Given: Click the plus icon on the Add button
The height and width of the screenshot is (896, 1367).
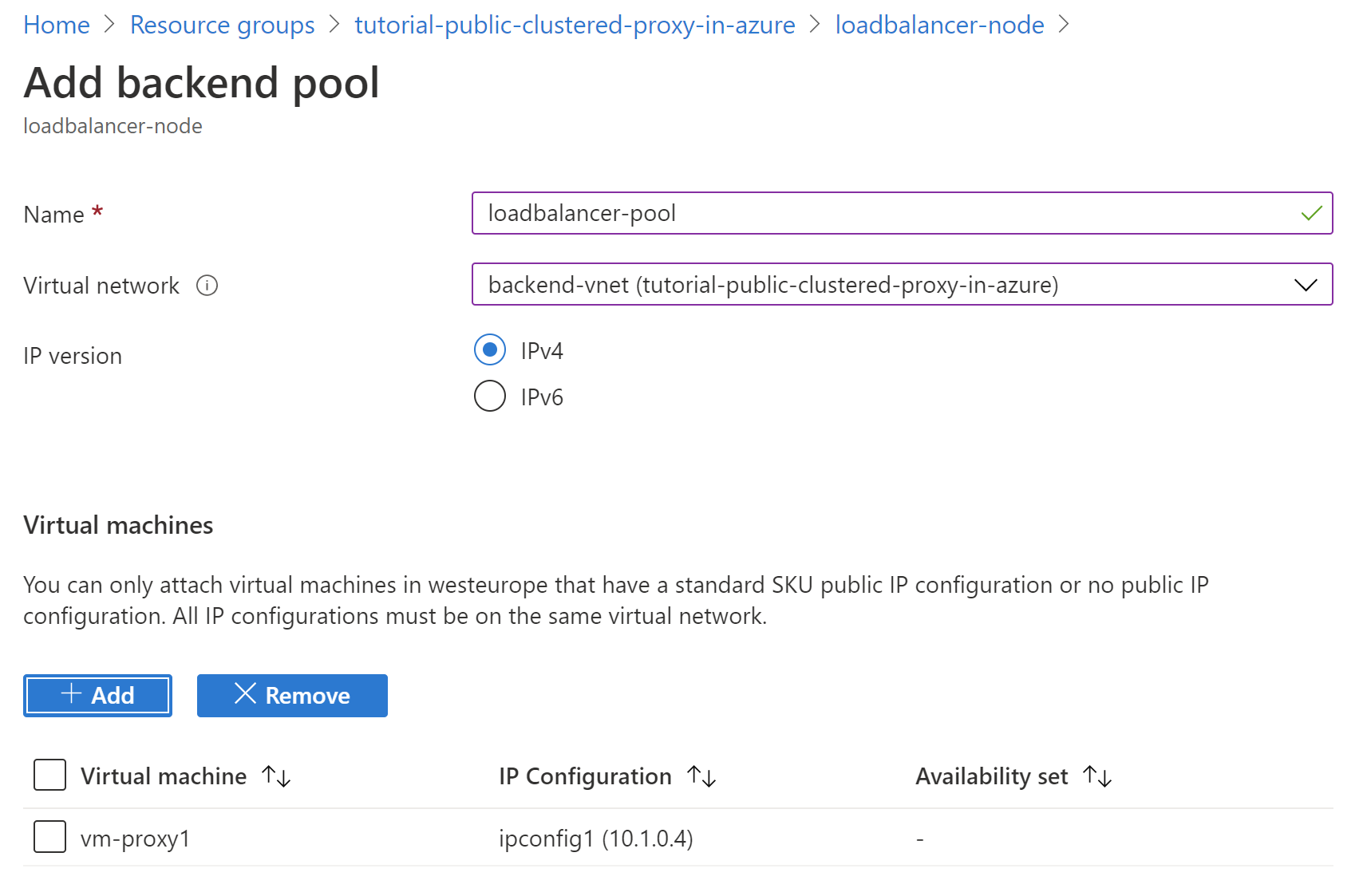Looking at the screenshot, I should pyautogui.click(x=70, y=695).
